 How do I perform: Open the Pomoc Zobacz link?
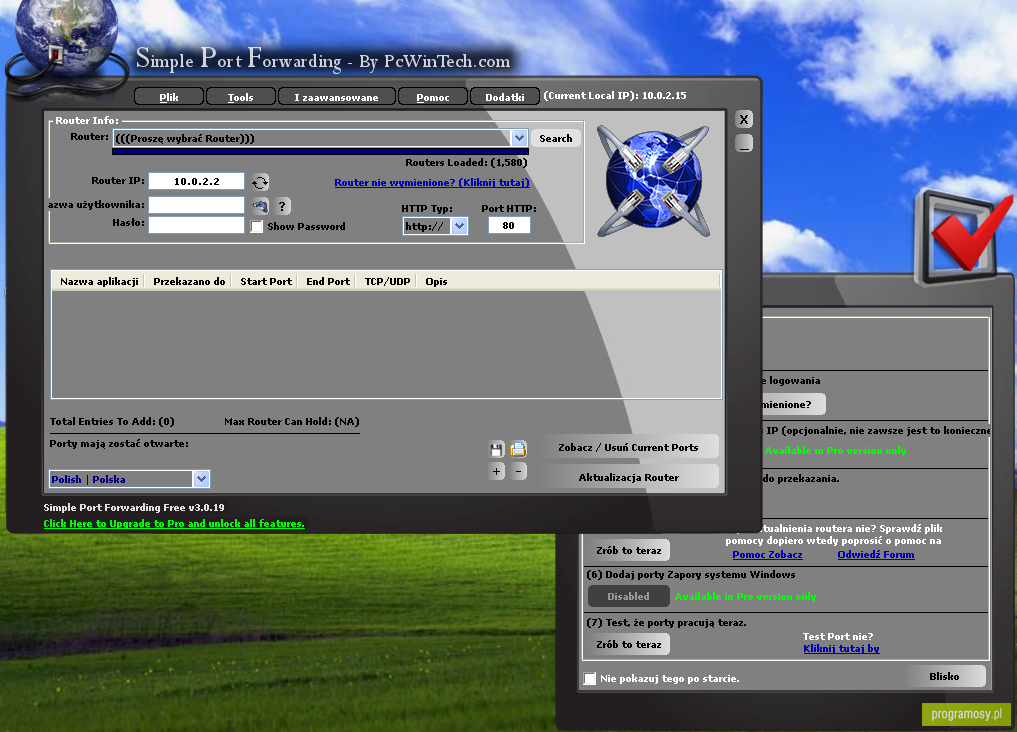pos(767,554)
